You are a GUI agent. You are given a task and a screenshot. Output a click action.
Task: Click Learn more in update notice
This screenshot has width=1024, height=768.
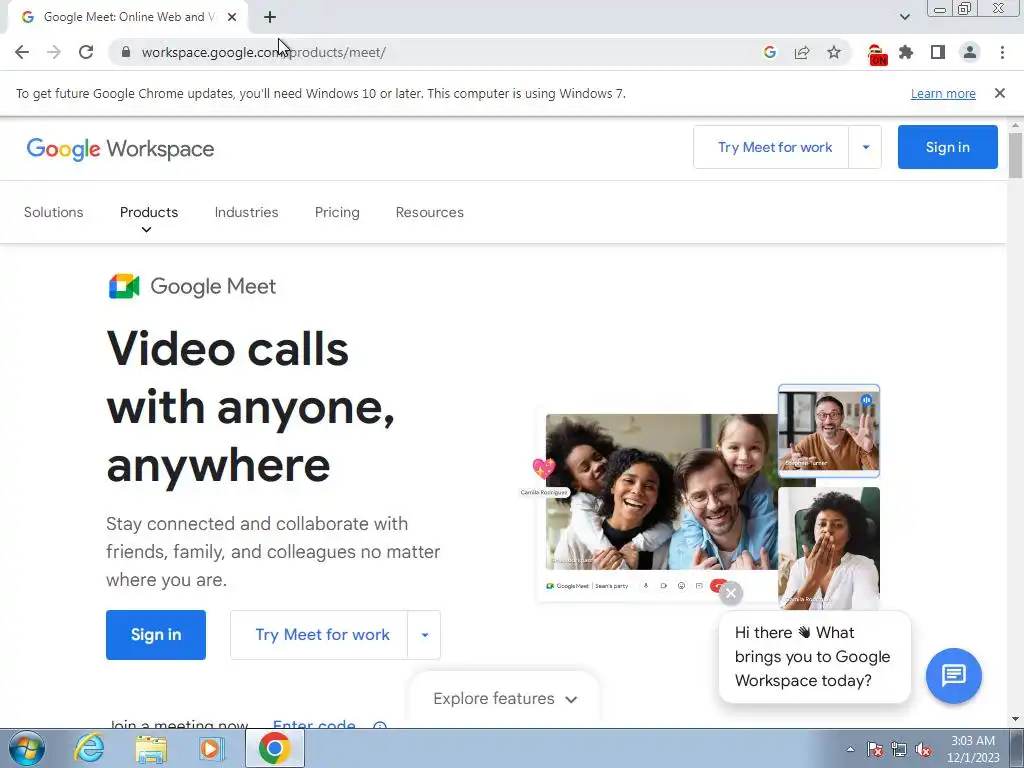tap(943, 93)
